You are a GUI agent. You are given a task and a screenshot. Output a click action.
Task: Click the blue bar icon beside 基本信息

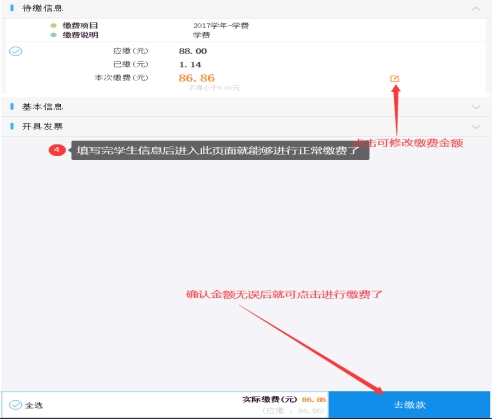[12, 107]
